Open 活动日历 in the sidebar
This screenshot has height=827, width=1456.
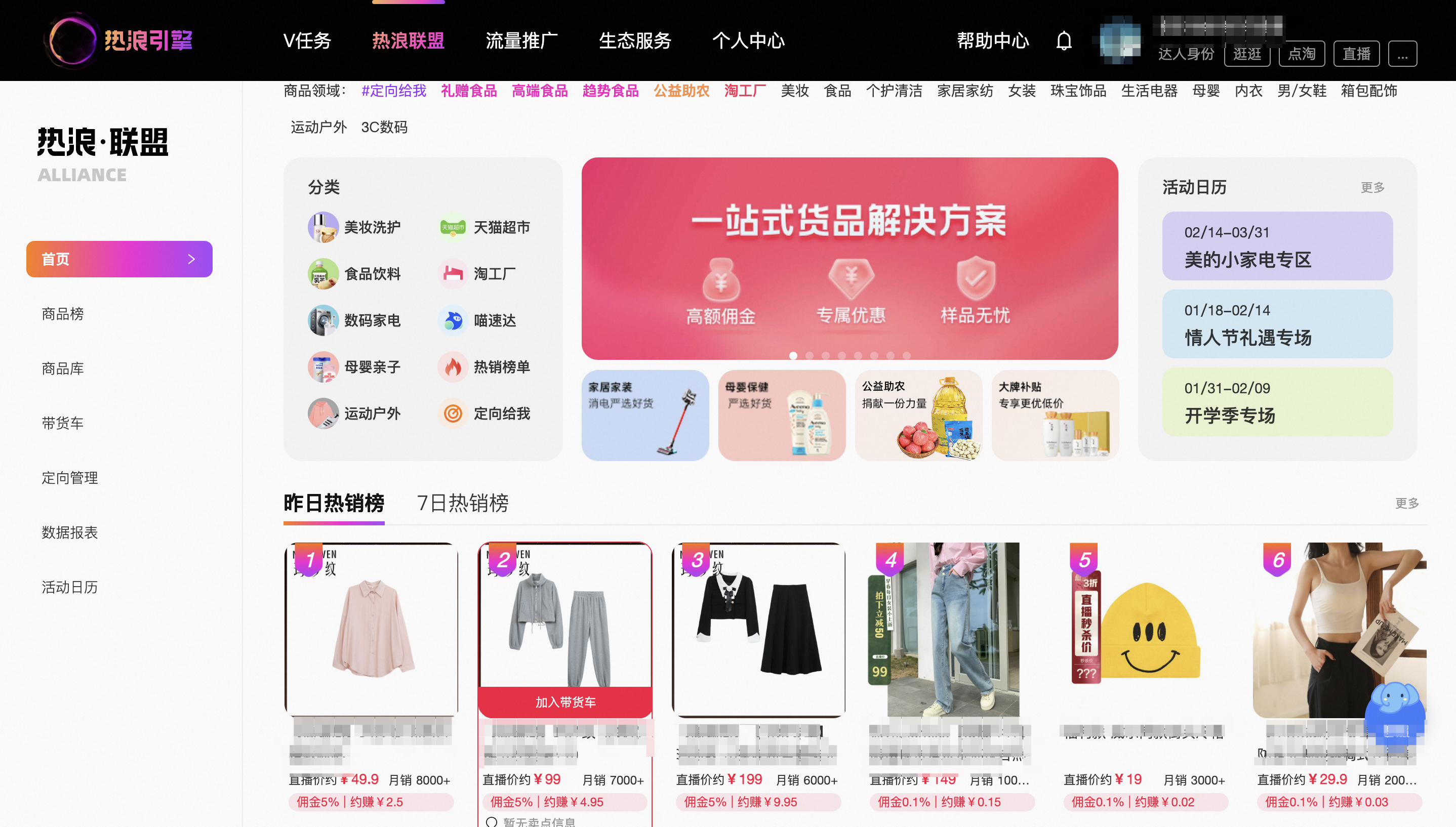69,587
